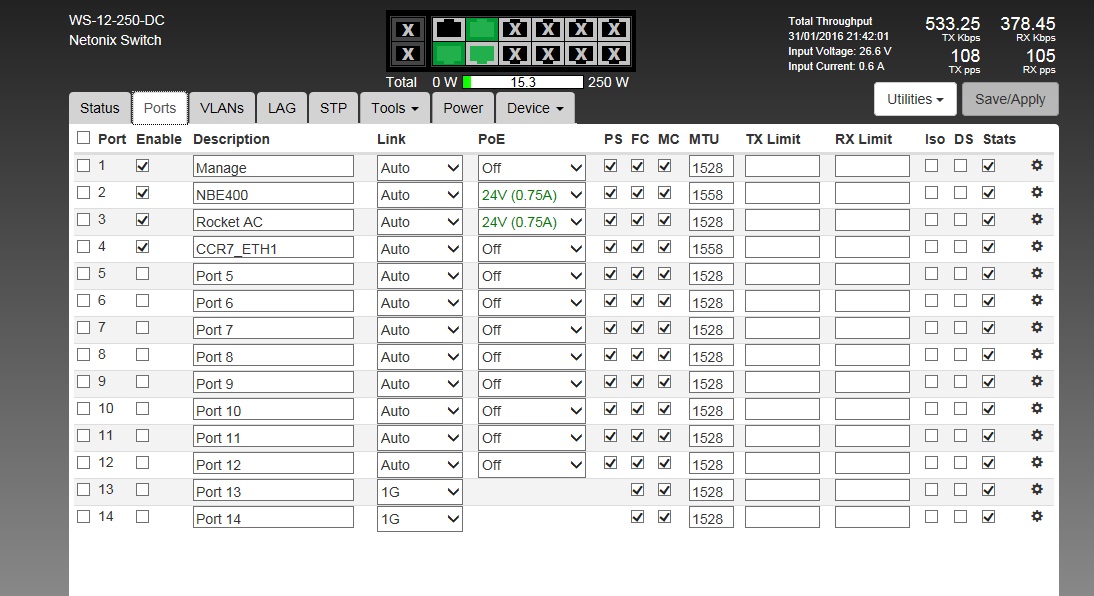The image size is (1094, 596).
Task: Check the Iso box for the NBE400 port
Action: [932, 193]
